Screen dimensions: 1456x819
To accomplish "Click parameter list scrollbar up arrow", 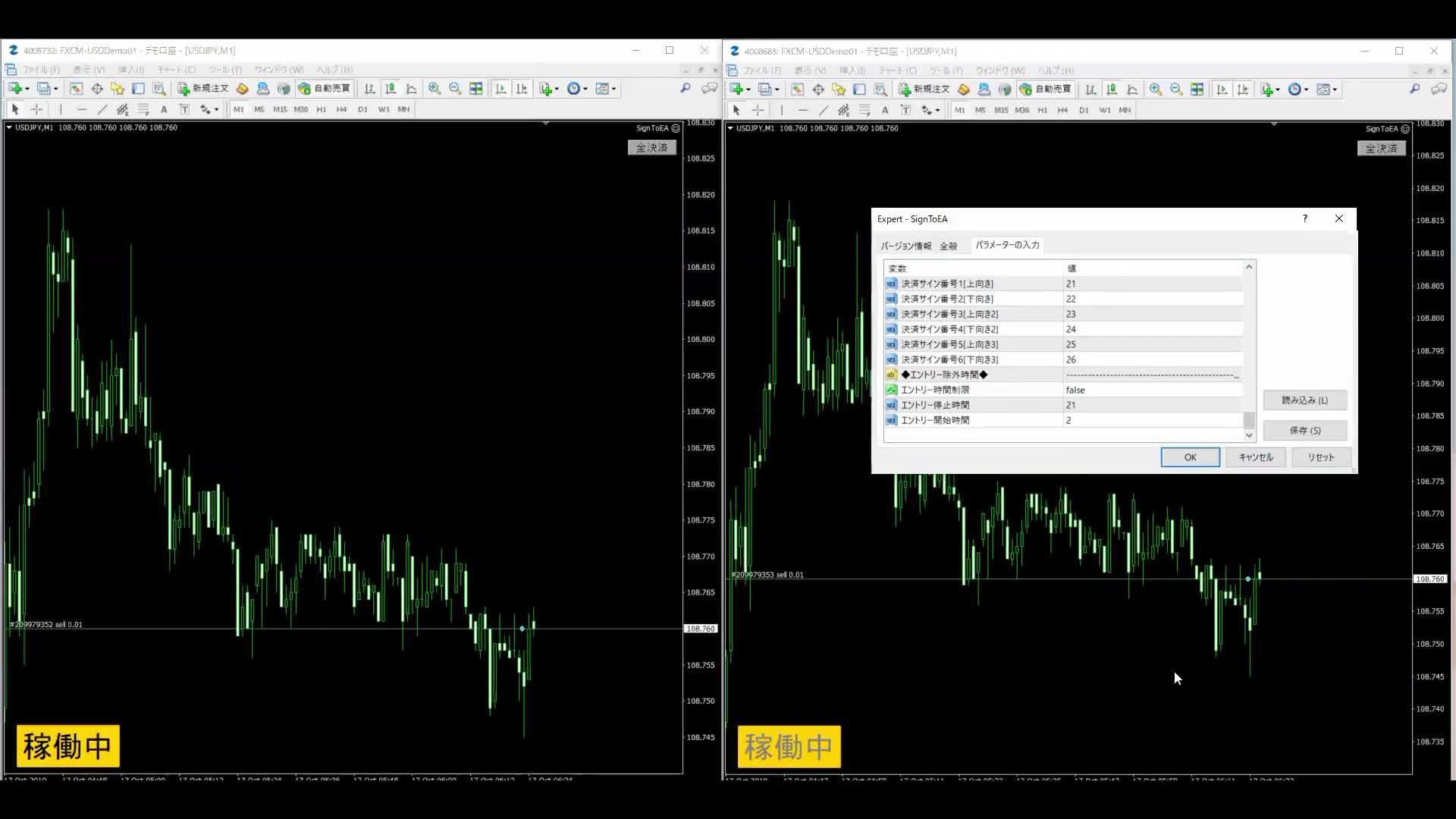I will (x=1249, y=267).
